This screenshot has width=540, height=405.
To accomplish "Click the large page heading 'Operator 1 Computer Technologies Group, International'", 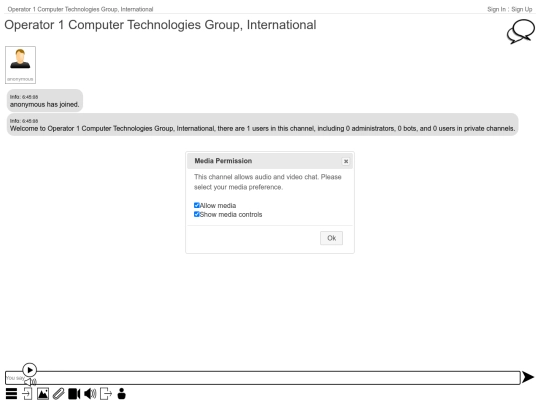I will 160,25.
